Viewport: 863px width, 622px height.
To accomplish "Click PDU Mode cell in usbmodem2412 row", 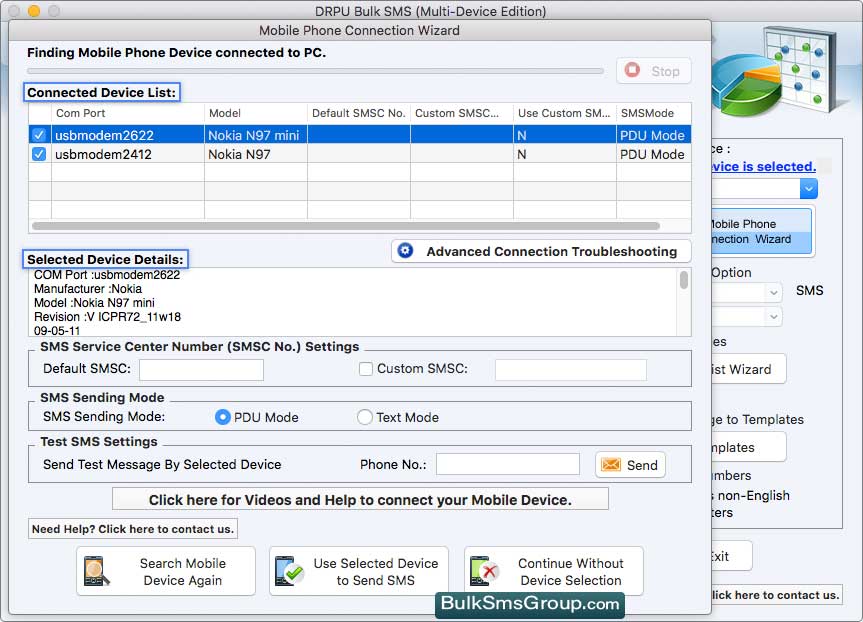I will click(x=653, y=154).
